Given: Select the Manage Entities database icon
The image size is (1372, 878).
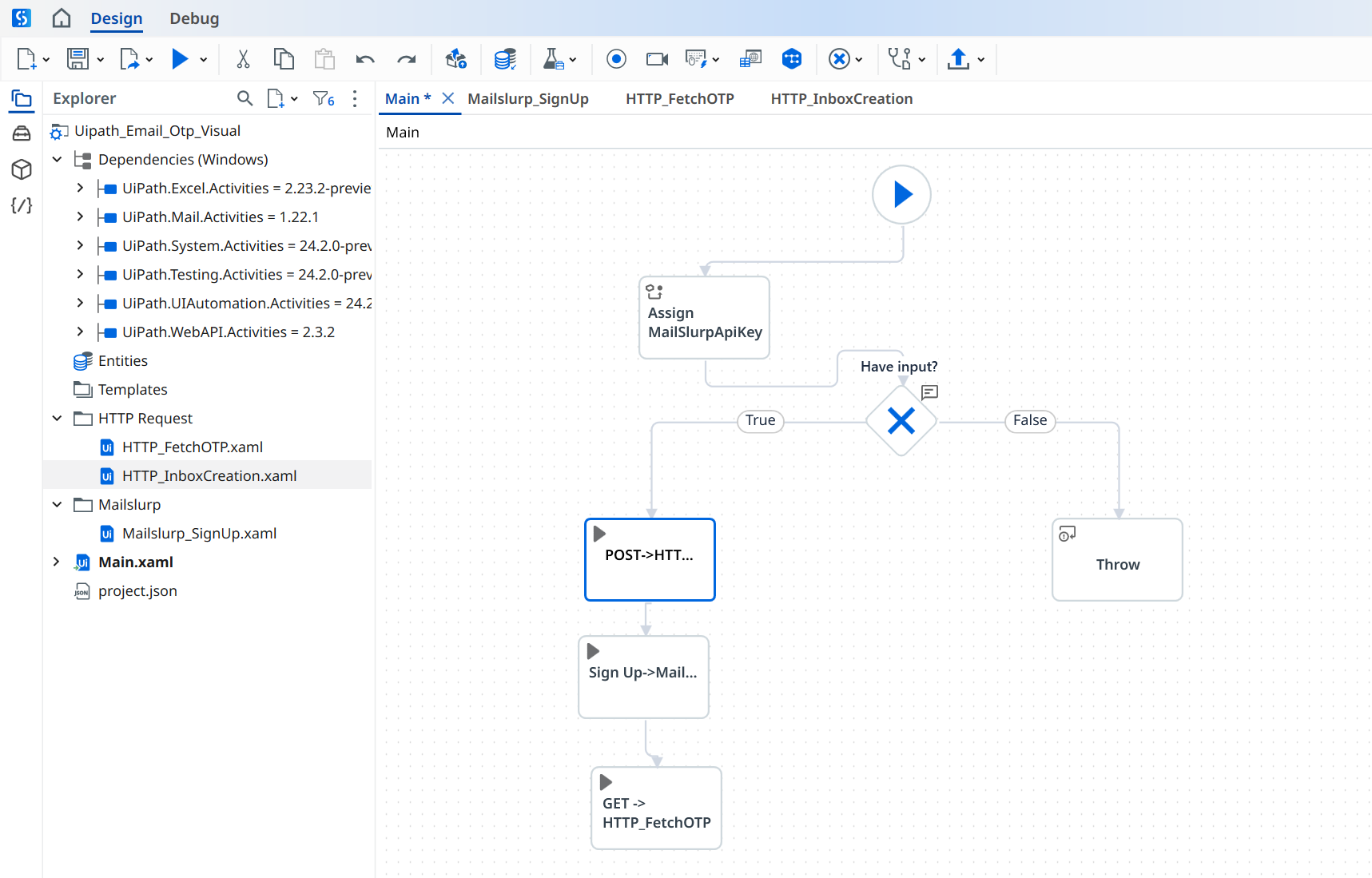Looking at the screenshot, I should 505,58.
